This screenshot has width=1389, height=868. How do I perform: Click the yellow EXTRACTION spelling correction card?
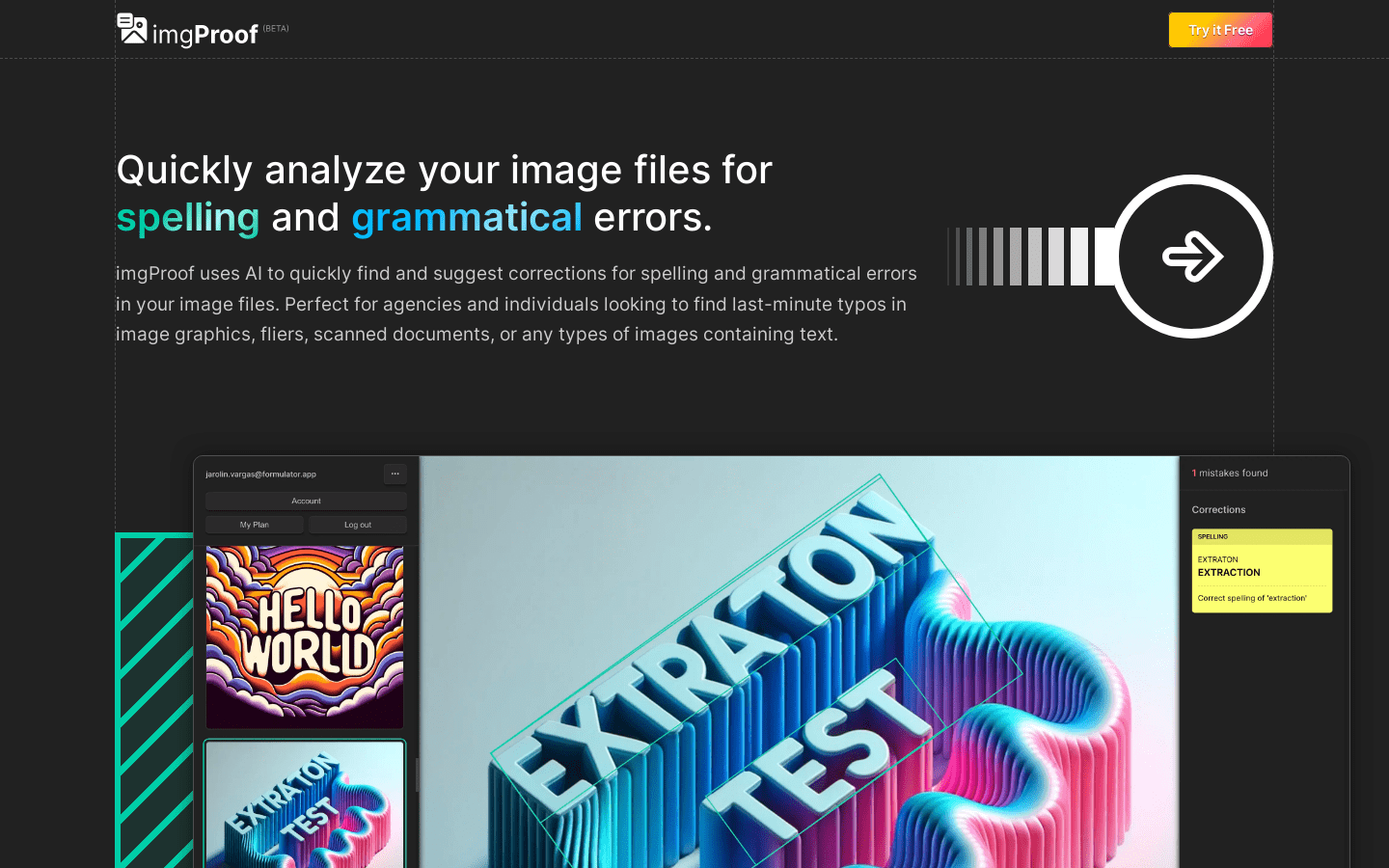[x=1262, y=570]
